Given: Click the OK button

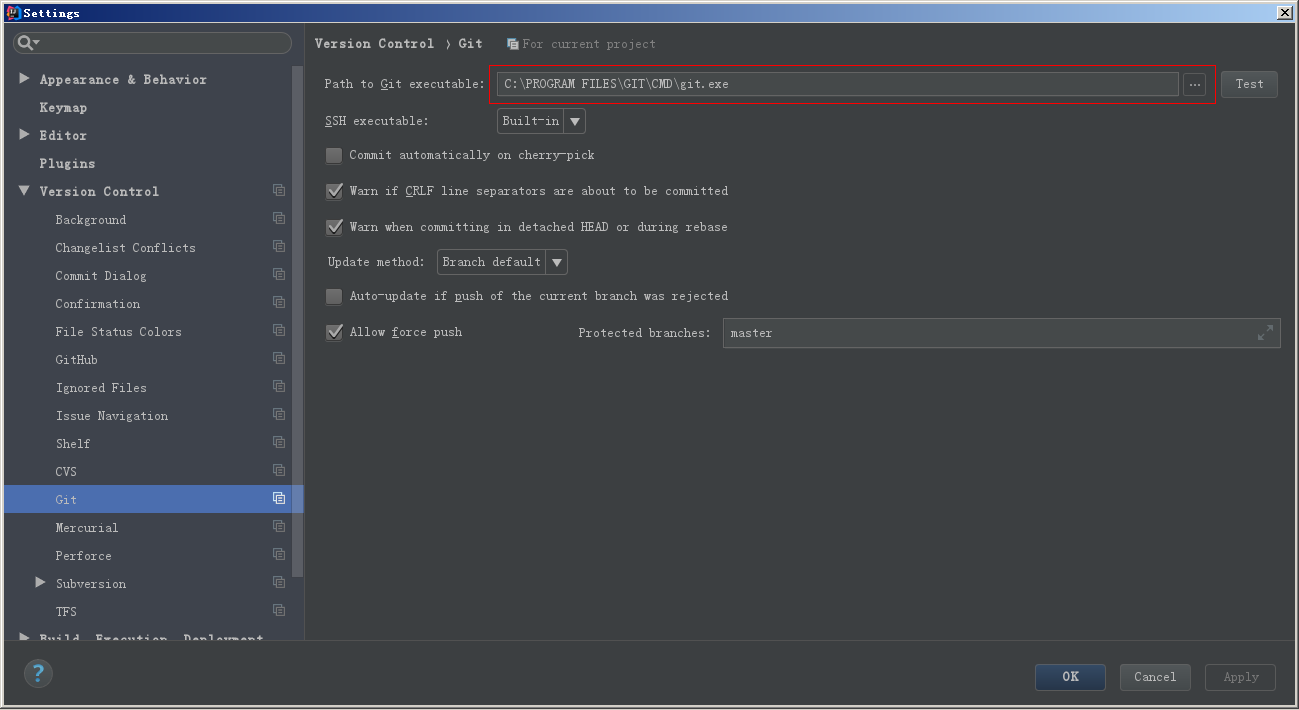Looking at the screenshot, I should coord(1070,677).
